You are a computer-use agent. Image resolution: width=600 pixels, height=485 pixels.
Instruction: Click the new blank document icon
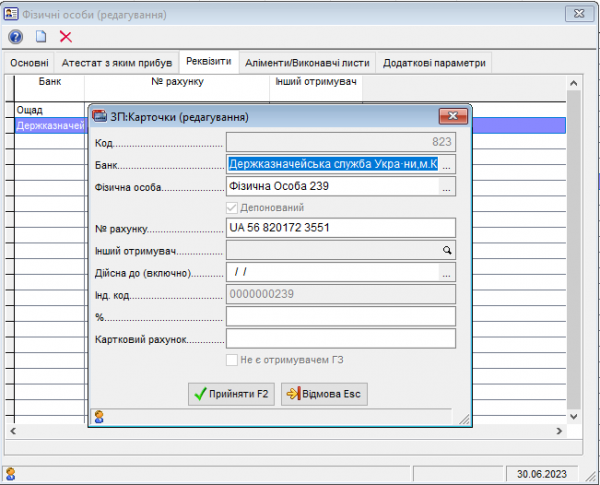point(41,37)
